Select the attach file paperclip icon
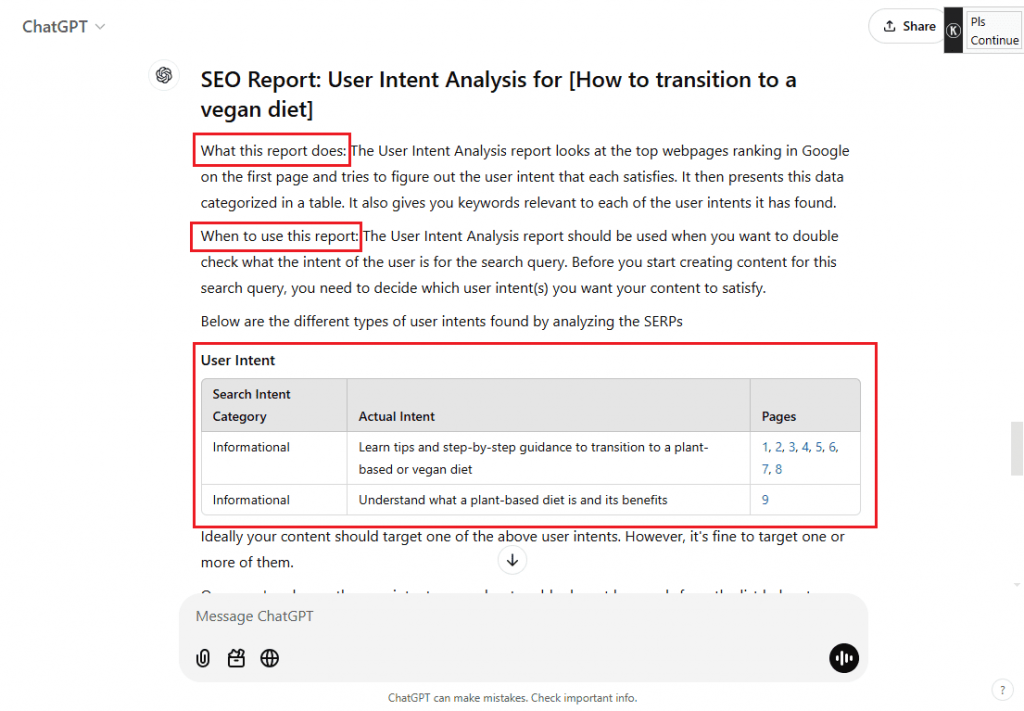This screenshot has width=1024, height=711. pos(203,658)
